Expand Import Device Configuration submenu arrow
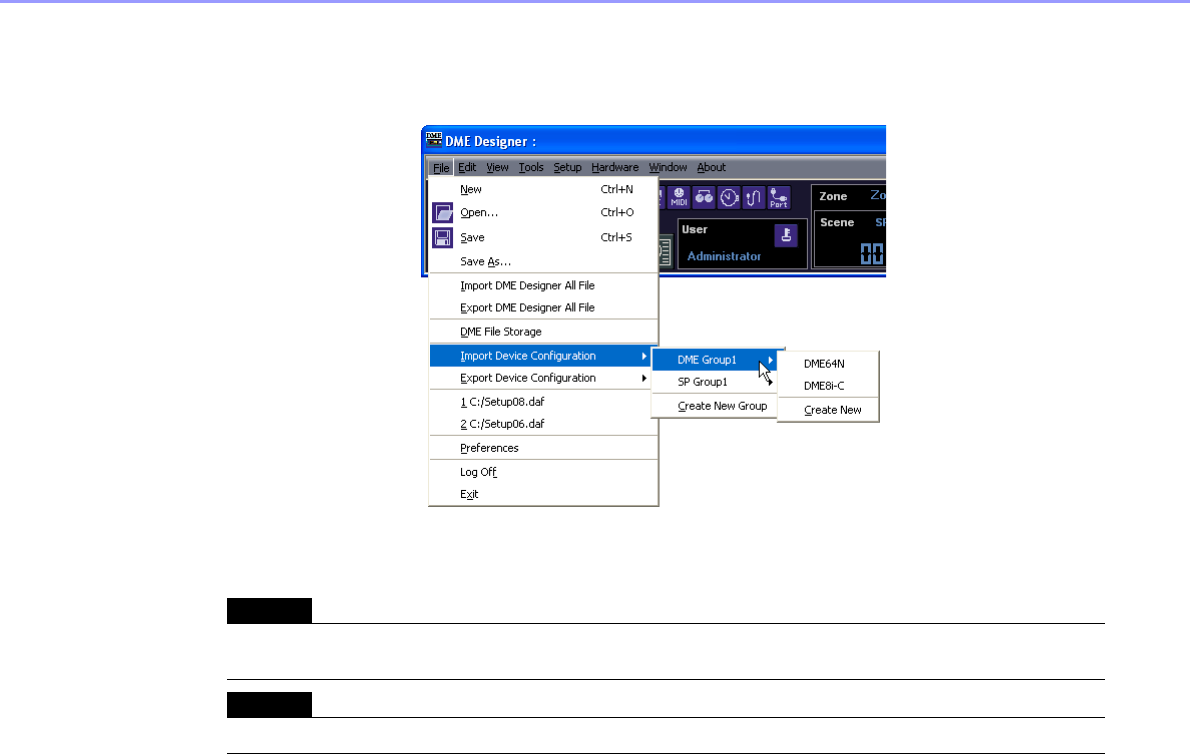This screenshot has width=1190, height=754. click(644, 356)
